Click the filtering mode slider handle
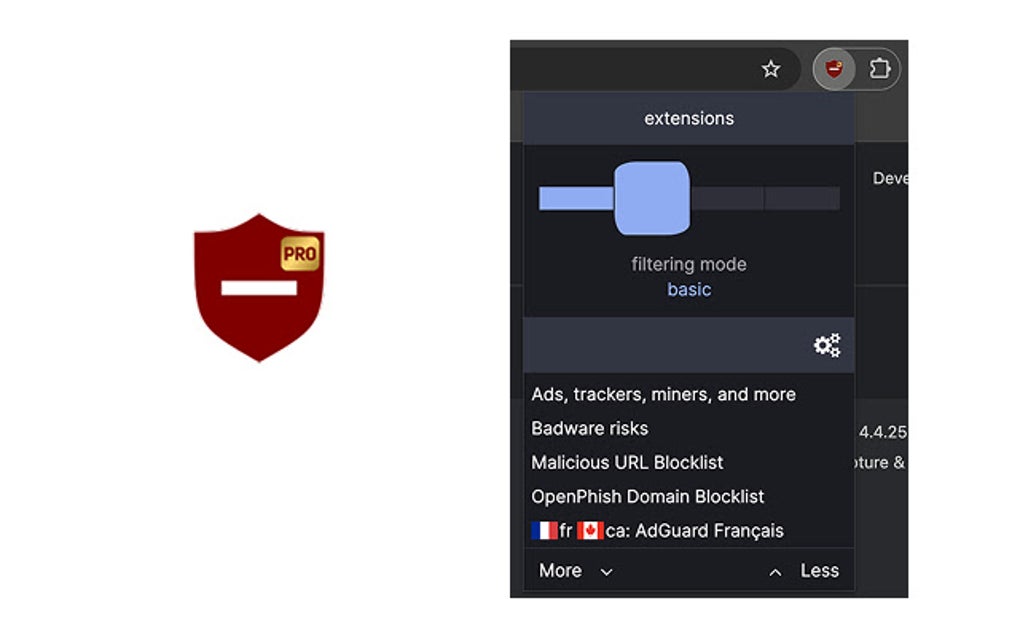The image size is (1020, 638). (x=652, y=197)
